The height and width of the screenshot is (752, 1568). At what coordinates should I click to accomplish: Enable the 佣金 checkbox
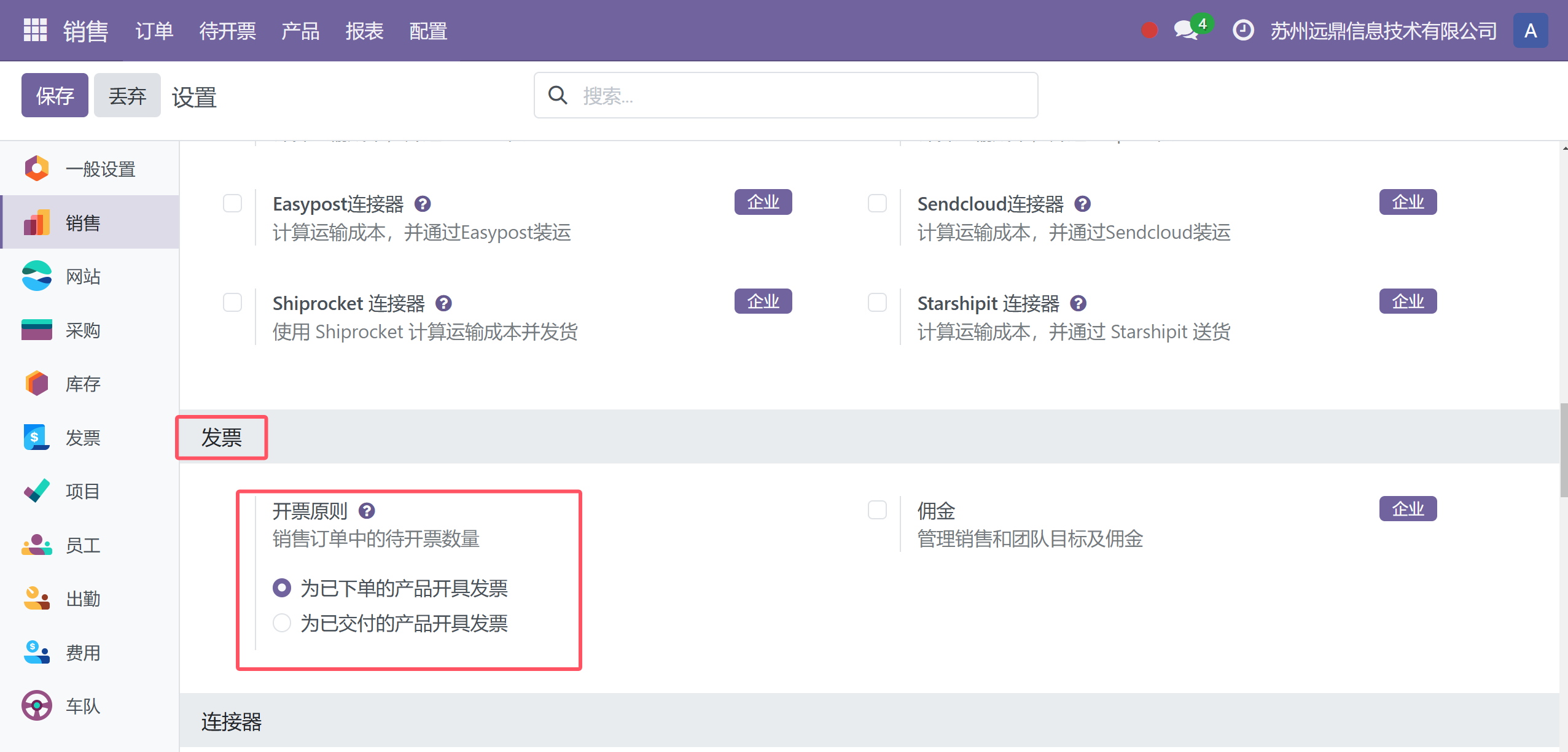coord(877,510)
